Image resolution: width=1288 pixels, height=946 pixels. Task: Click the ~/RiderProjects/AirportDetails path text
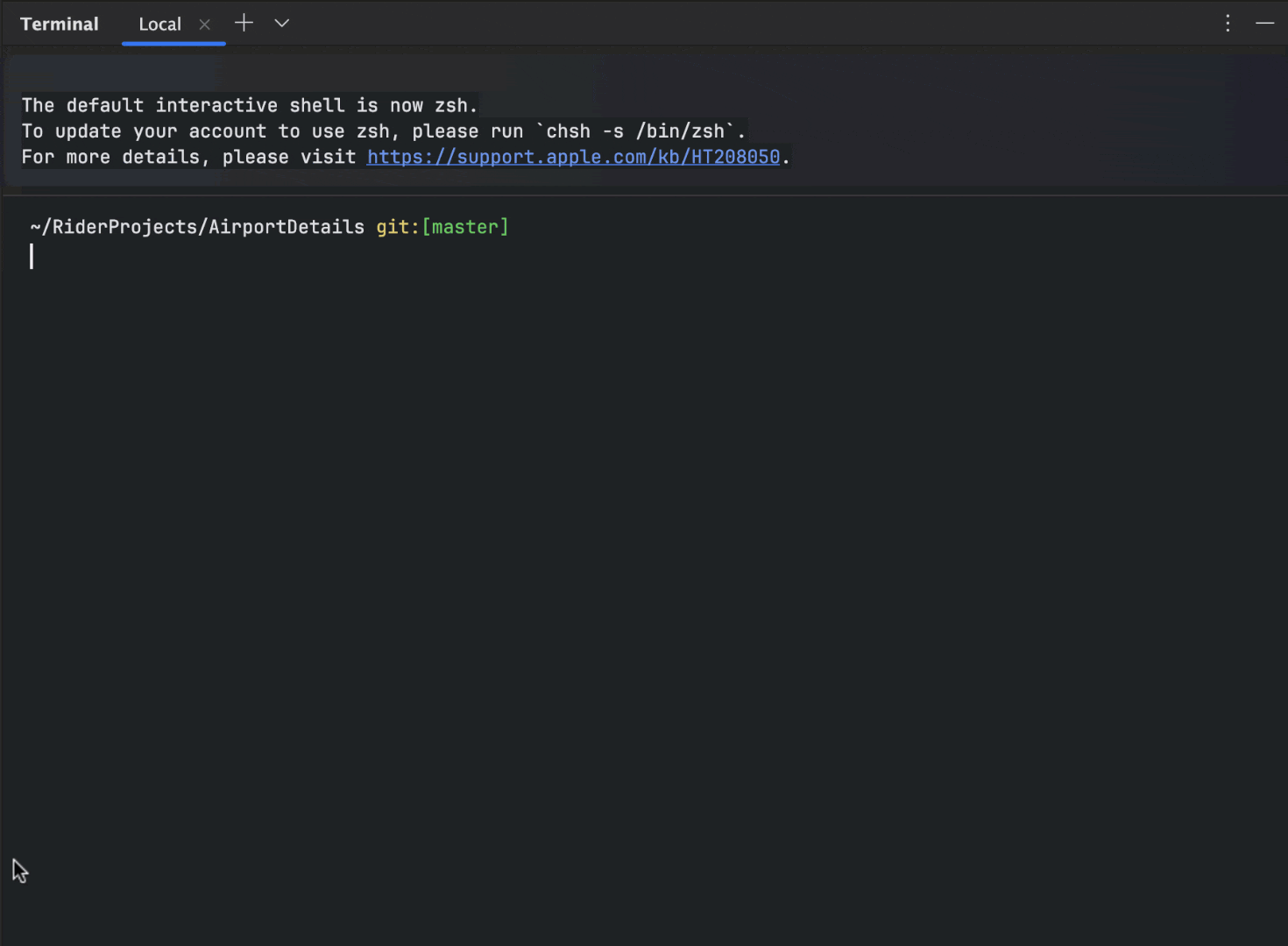[x=197, y=227]
